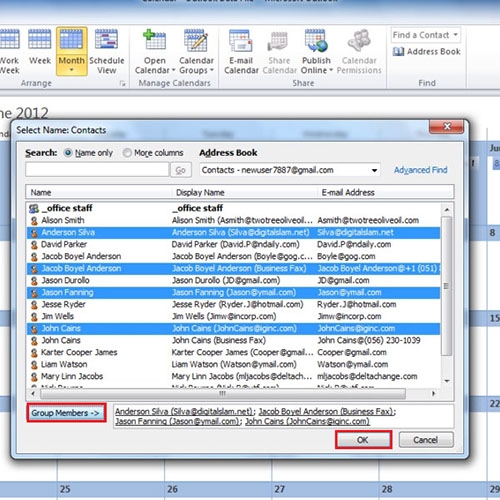Image resolution: width=500 pixels, height=500 pixels.
Task: Select John Cains Business Fax row
Action: [x=233, y=341]
